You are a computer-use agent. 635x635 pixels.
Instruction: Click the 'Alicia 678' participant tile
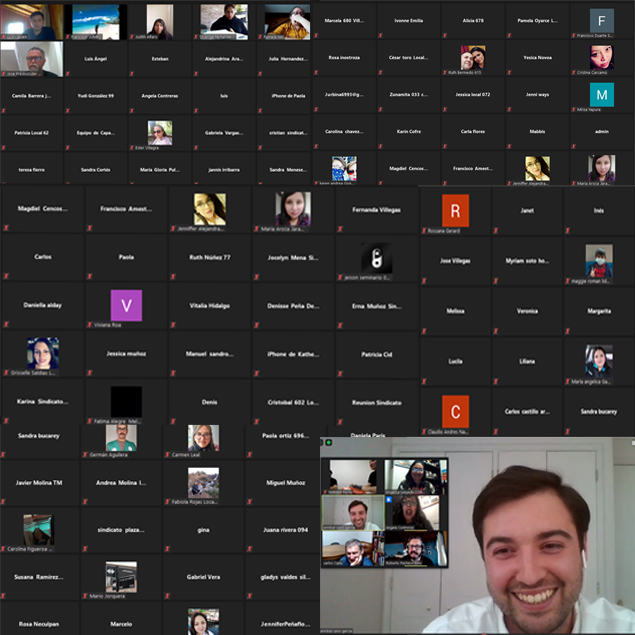(x=473, y=21)
